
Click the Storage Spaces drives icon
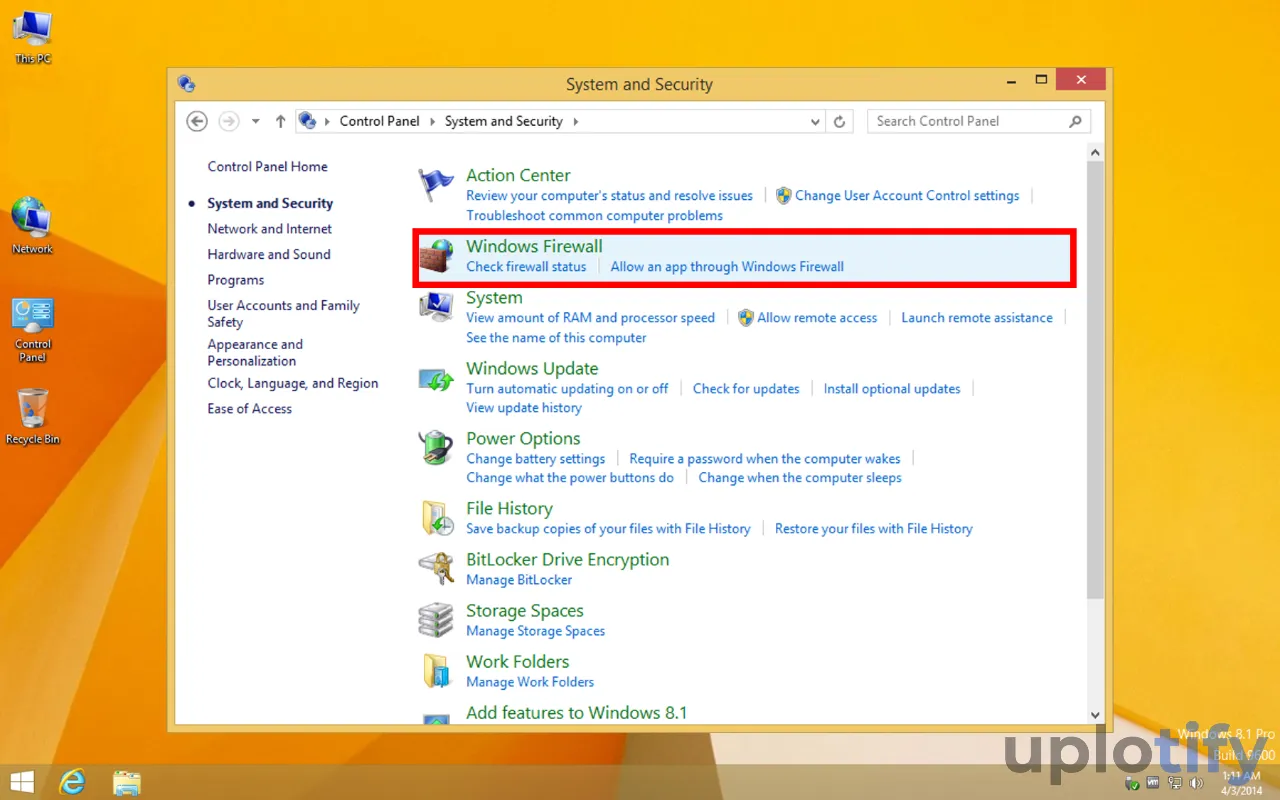coord(436,620)
